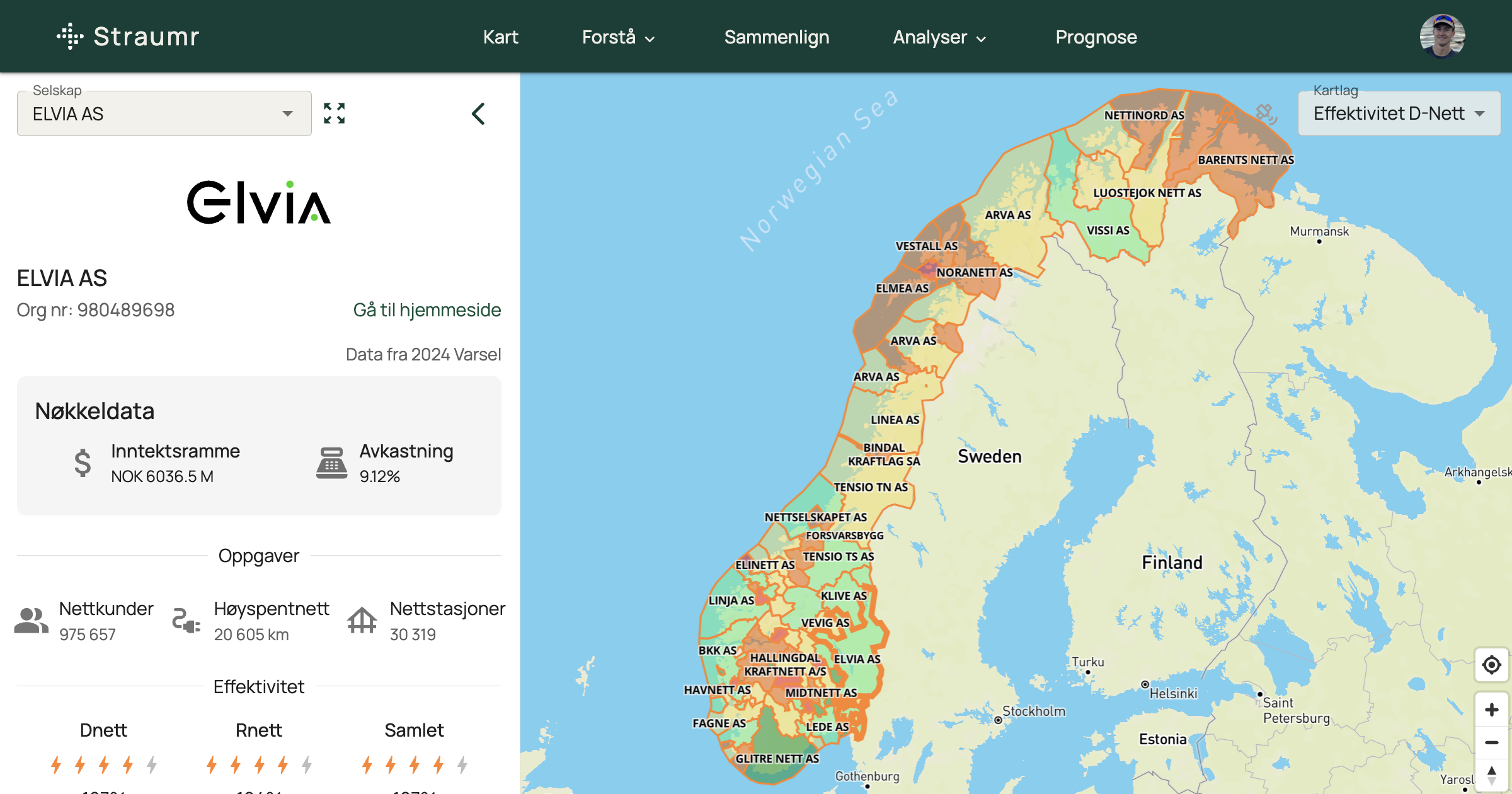1512x794 pixels.
Task: Click the satellite icon on the map
Action: click(1266, 114)
